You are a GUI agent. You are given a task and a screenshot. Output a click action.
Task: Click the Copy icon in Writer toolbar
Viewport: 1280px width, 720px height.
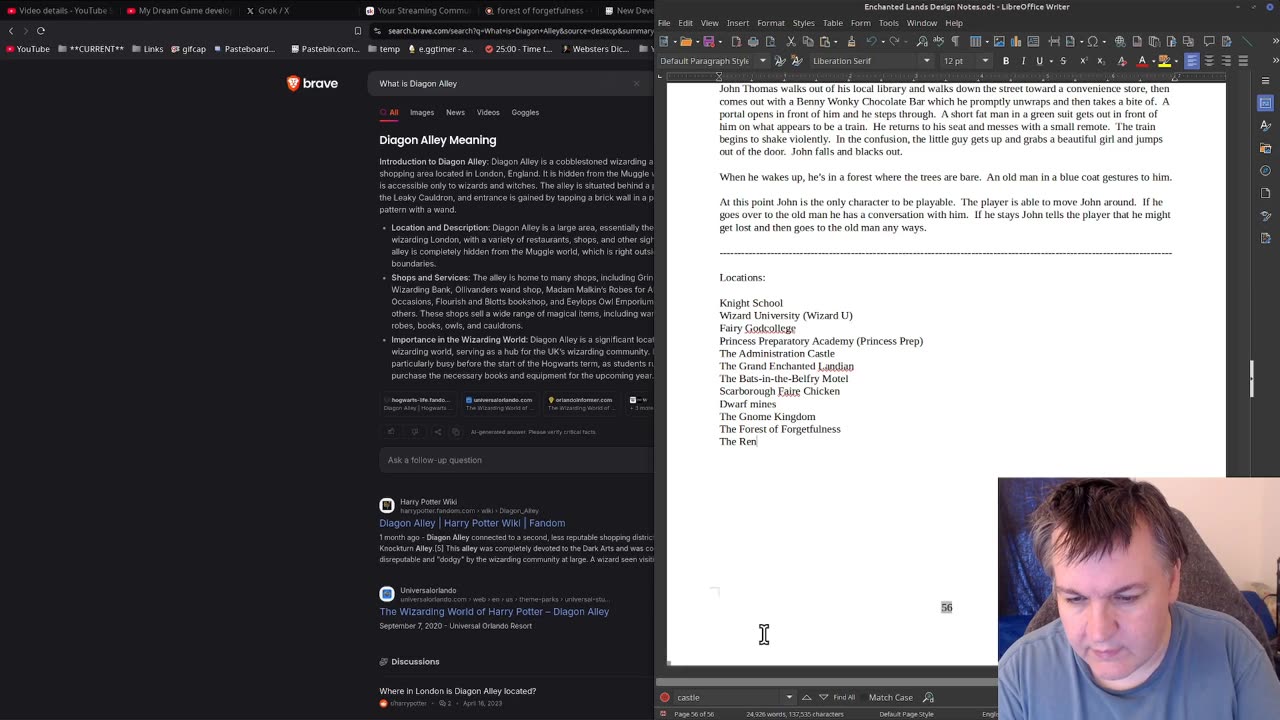click(808, 41)
